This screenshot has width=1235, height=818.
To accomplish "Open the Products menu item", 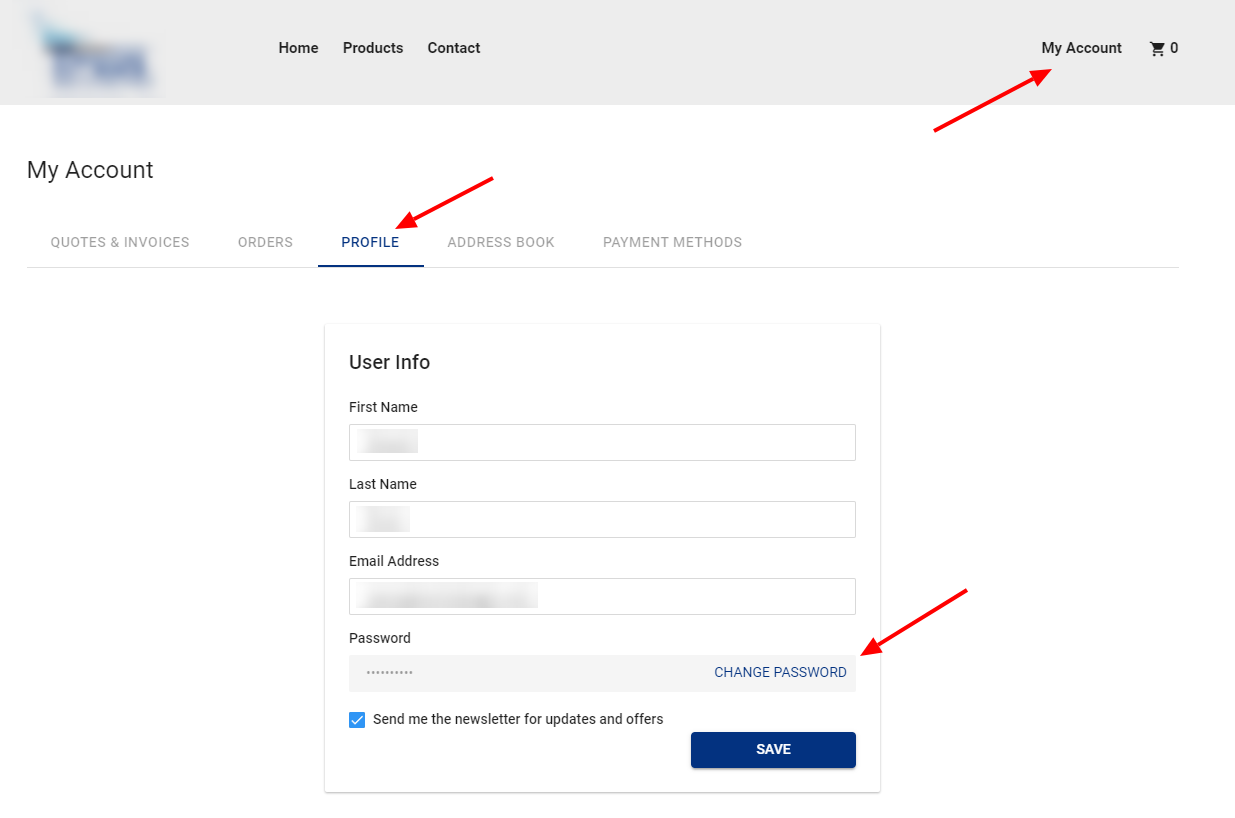I will 373,48.
